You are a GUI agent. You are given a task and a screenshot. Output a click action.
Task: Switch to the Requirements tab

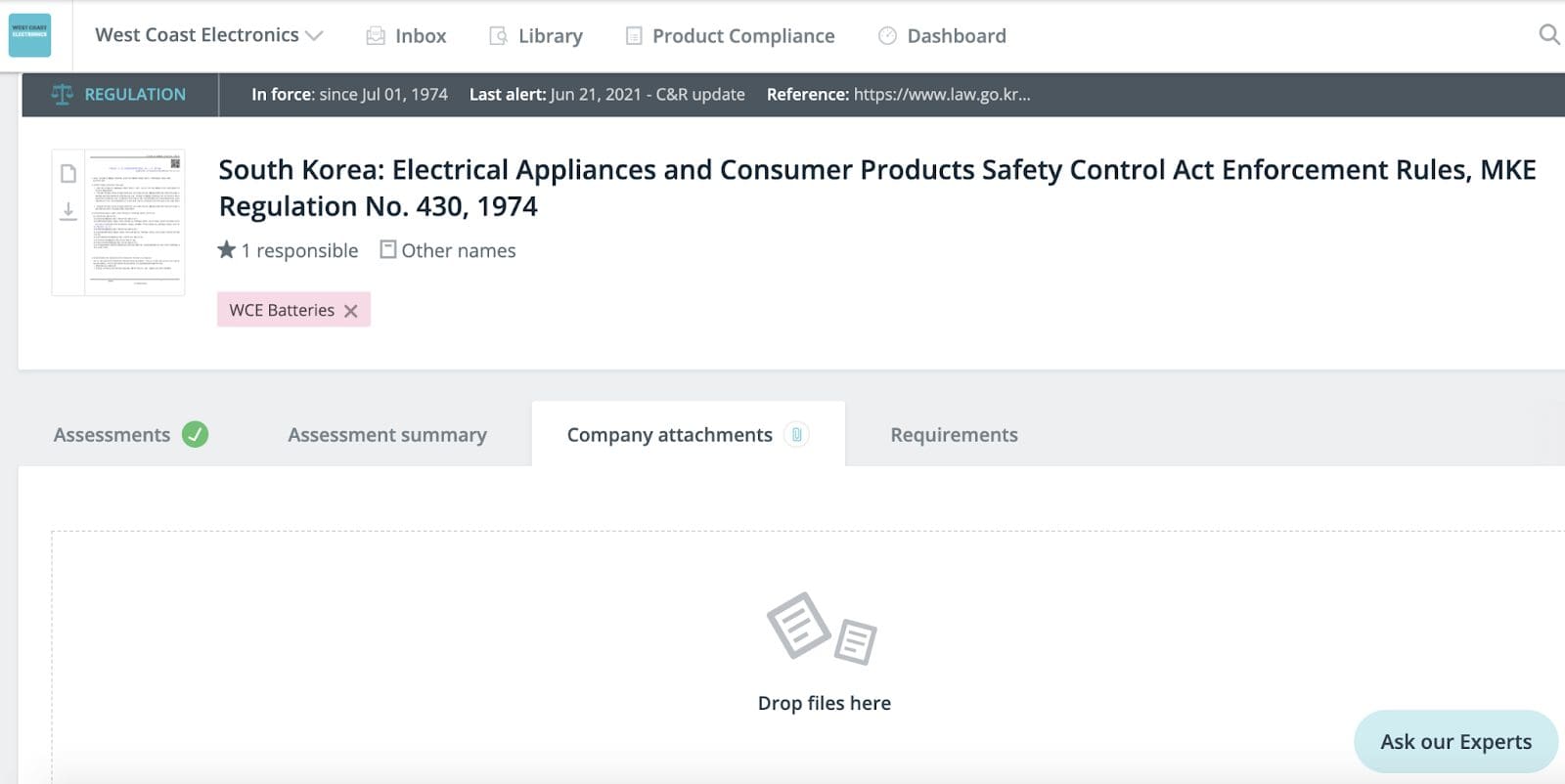[954, 435]
